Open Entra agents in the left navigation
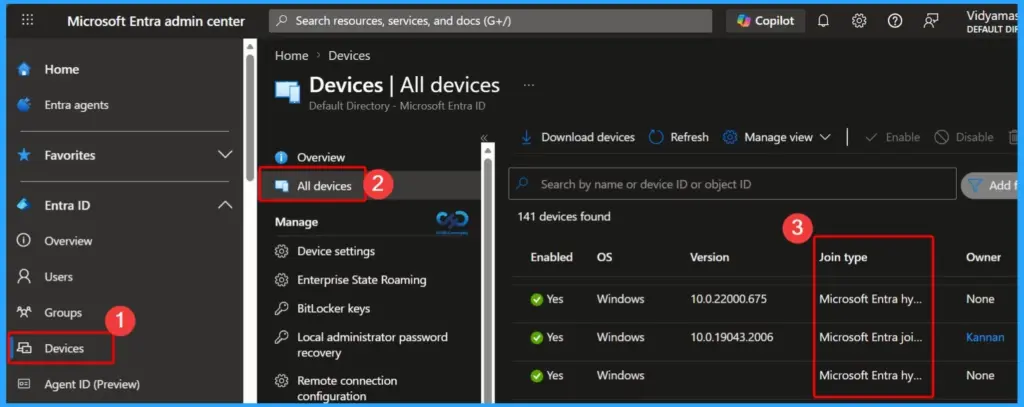The image size is (1024, 407). point(76,105)
